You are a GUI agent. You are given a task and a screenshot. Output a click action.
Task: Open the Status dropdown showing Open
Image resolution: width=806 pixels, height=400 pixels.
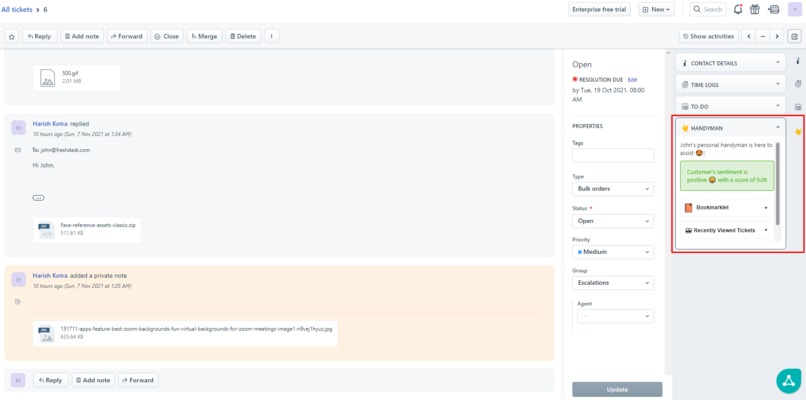click(613, 221)
